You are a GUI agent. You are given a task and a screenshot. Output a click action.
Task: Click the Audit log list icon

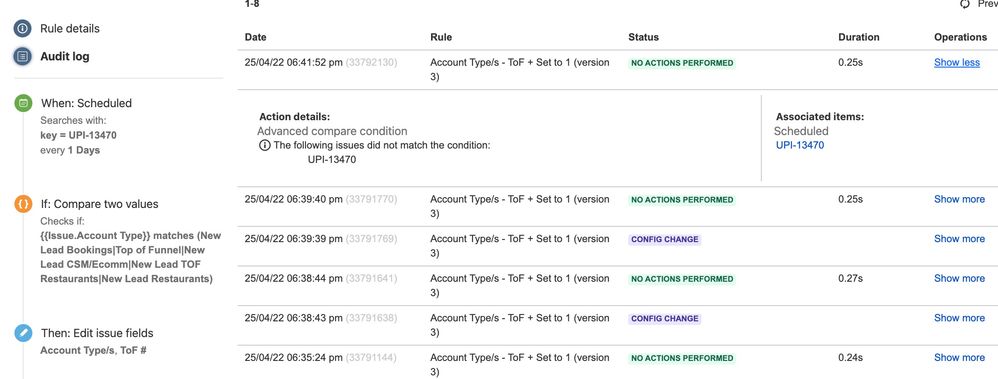pos(23,57)
